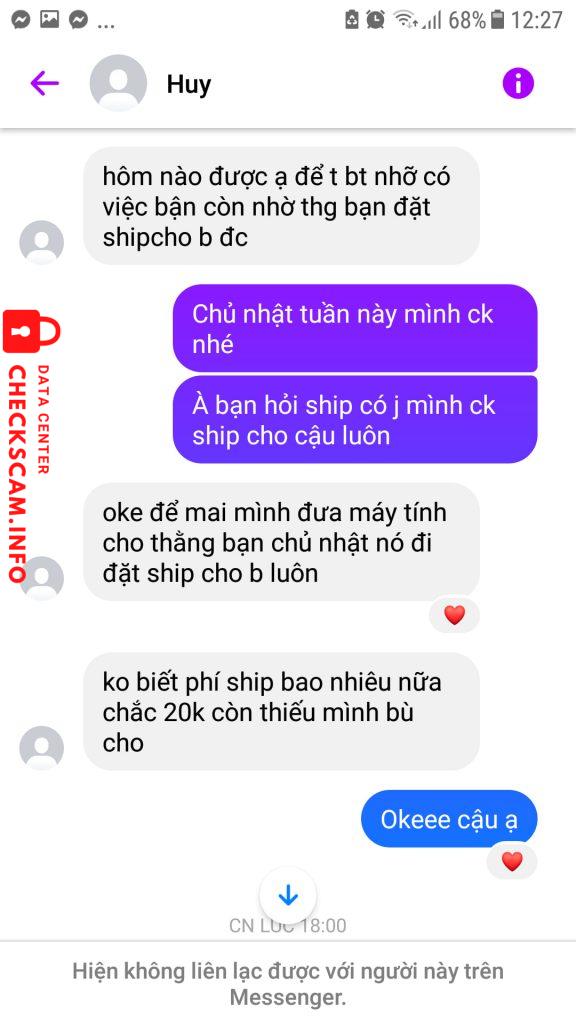Screen dimensions: 576x1024
Task: Tap the contact name Huy in header
Action: 189,84
